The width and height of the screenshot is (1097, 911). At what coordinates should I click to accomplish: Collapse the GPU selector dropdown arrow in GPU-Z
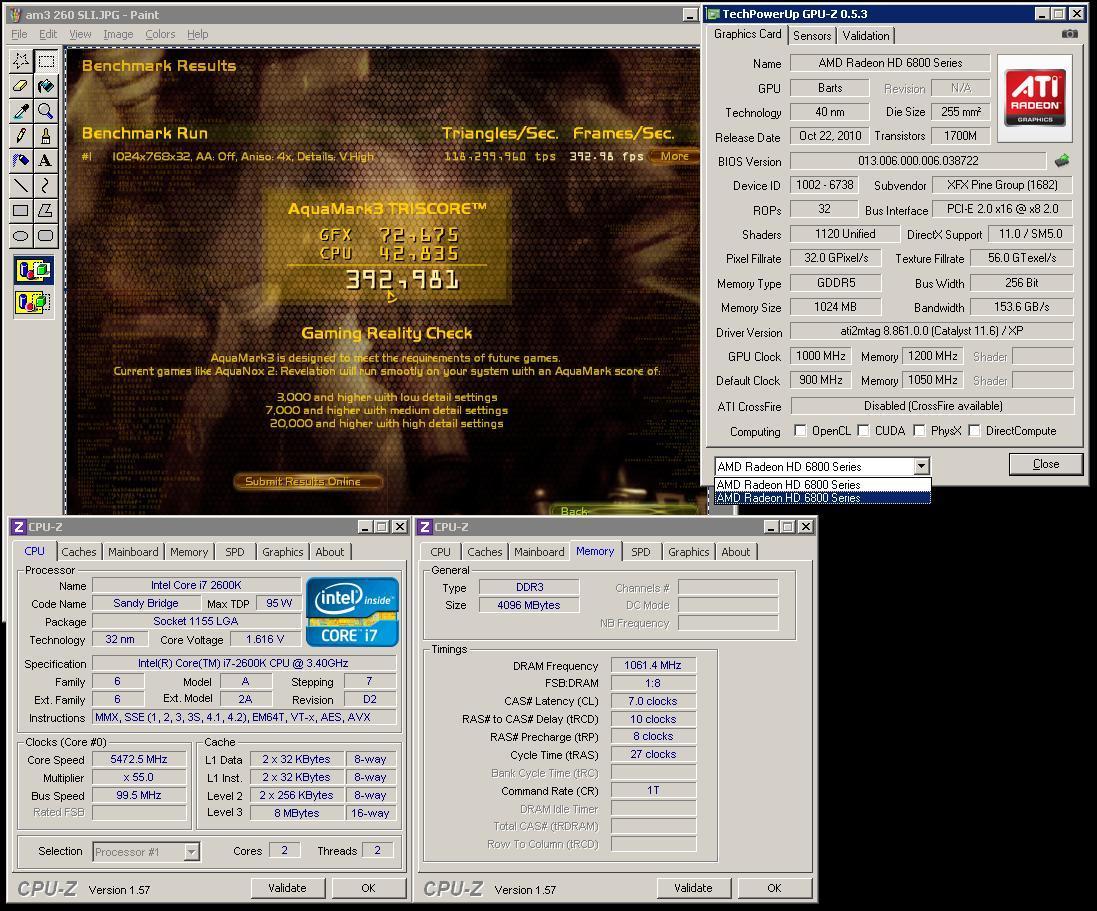click(x=921, y=466)
